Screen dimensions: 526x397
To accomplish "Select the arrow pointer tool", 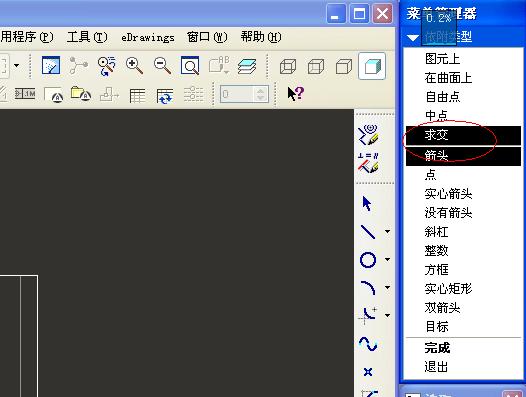I will pos(367,203).
